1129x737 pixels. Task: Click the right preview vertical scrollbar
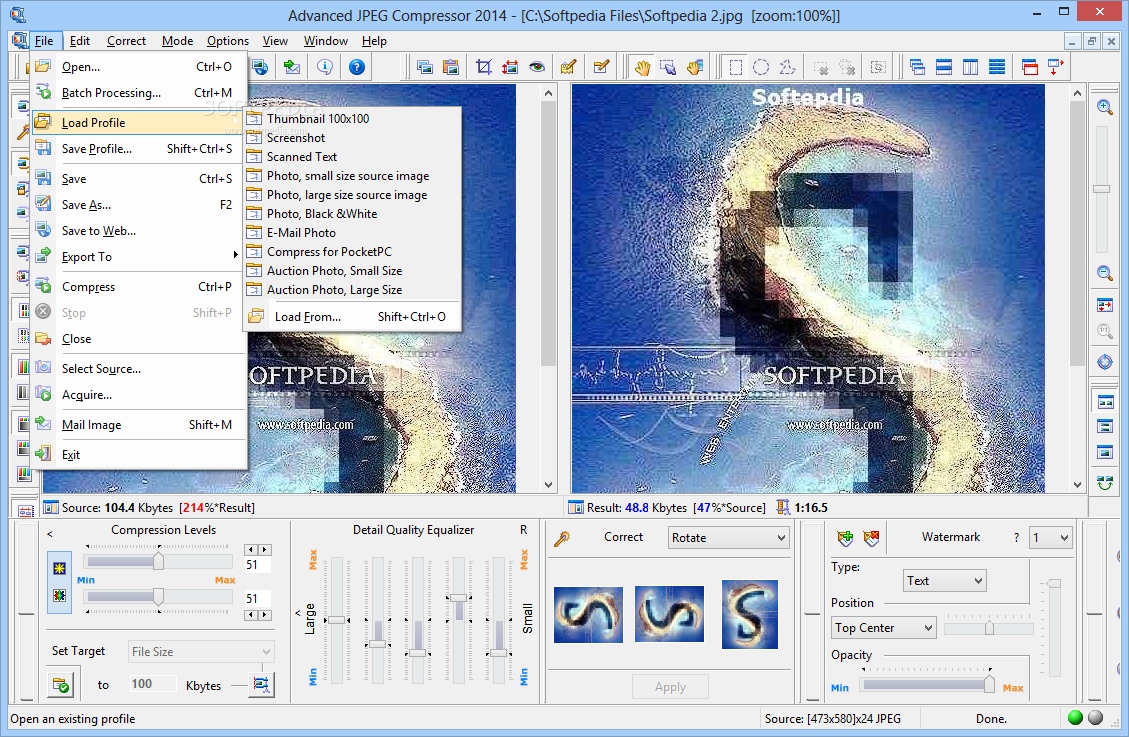tap(1077, 289)
